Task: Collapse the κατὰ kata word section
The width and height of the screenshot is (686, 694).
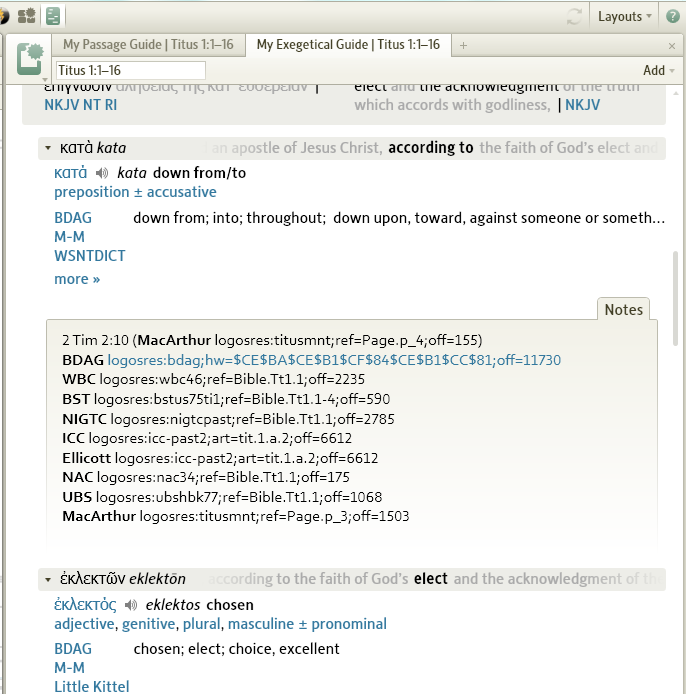Action: [x=48, y=148]
